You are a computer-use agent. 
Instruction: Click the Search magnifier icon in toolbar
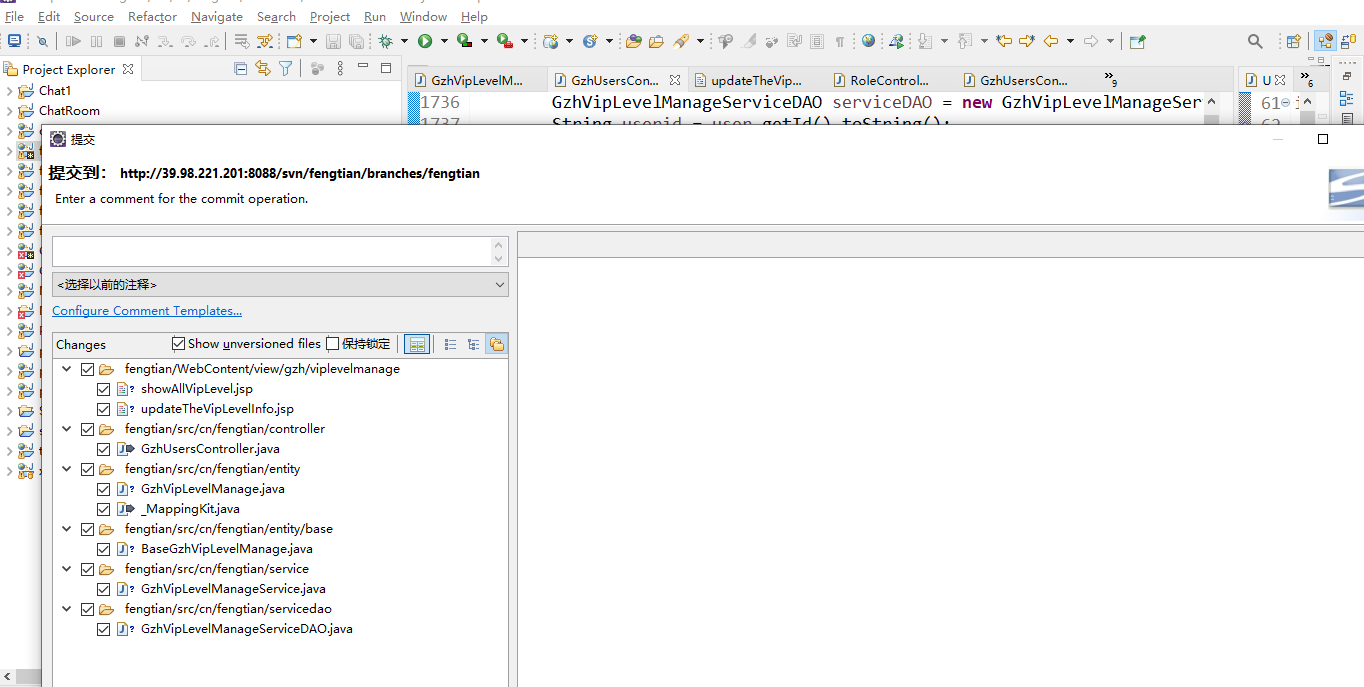pos(1255,41)
